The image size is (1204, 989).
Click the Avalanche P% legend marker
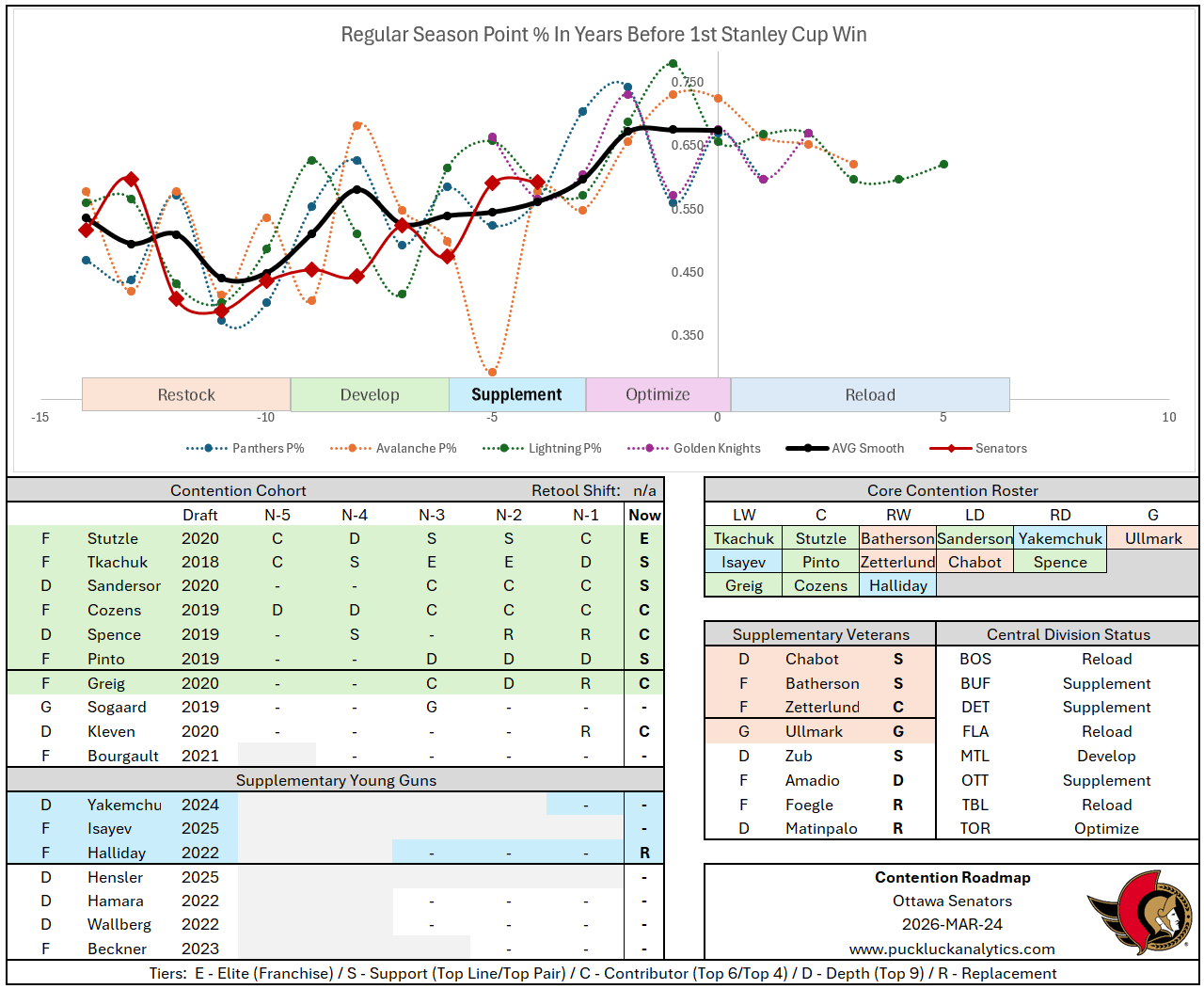(352, 449)
